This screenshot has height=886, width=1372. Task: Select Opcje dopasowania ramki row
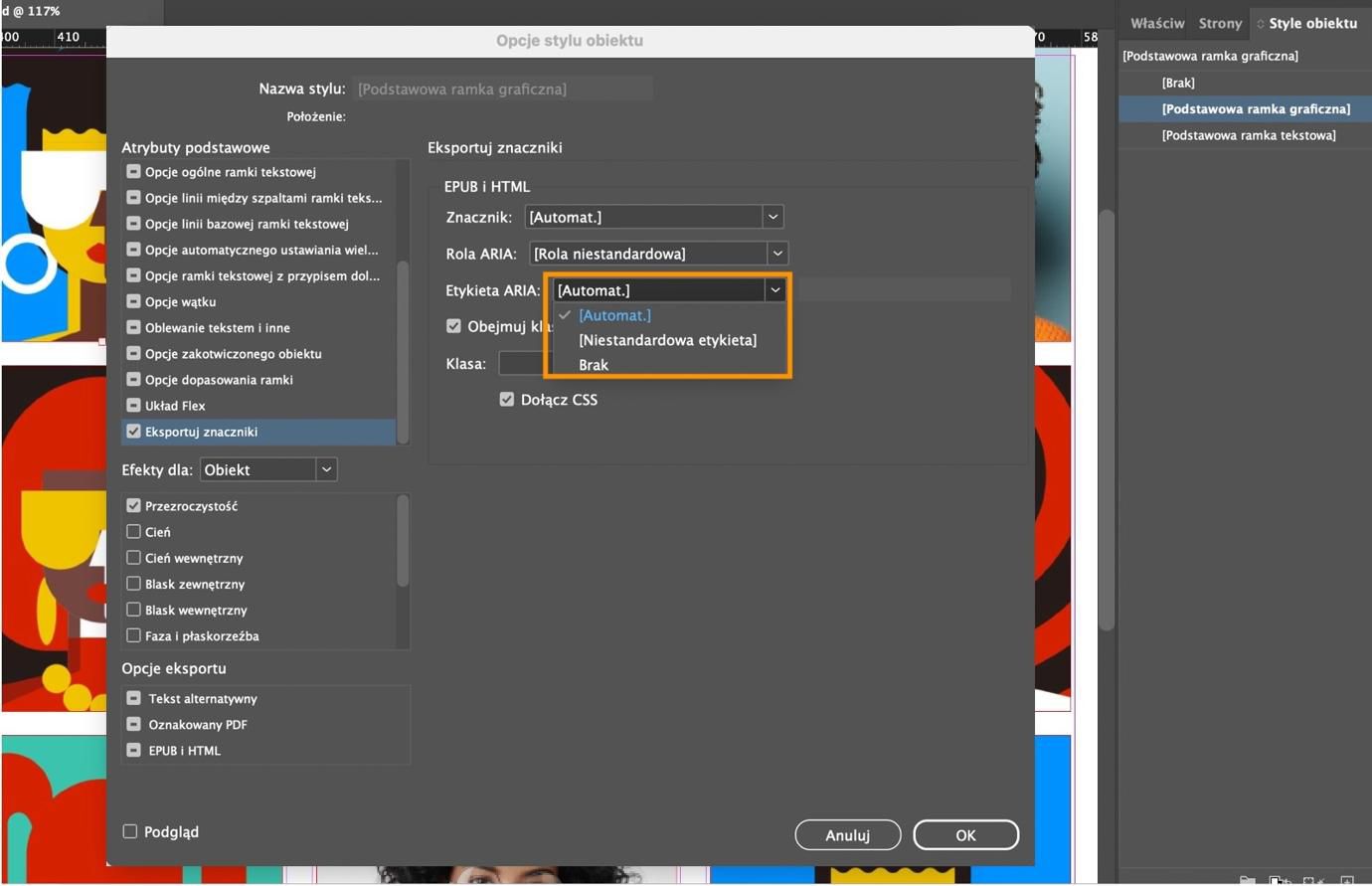[x=258, y=379]
